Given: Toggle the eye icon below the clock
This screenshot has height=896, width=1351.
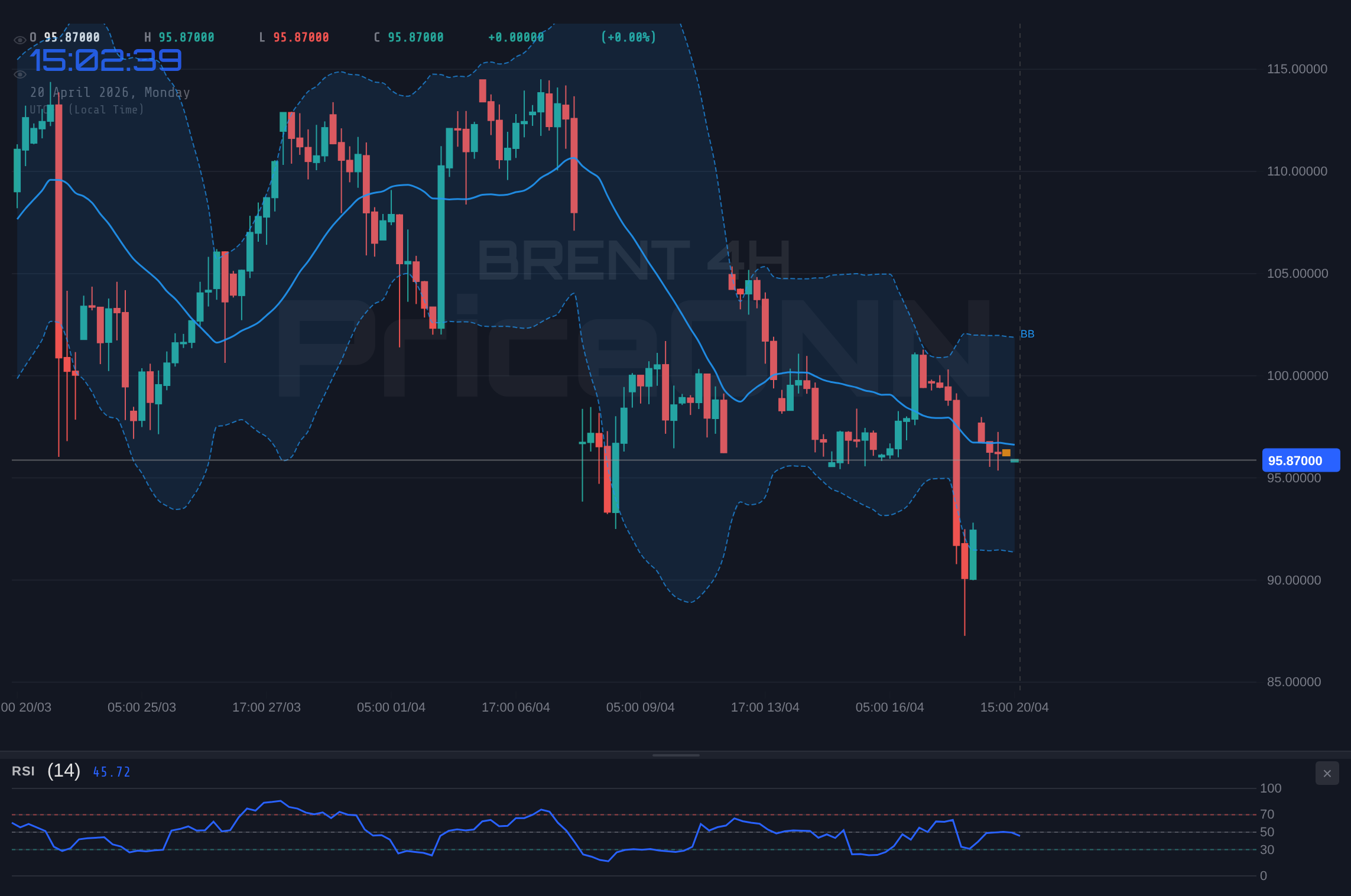Looking at the screenshot, I should 20,74.
